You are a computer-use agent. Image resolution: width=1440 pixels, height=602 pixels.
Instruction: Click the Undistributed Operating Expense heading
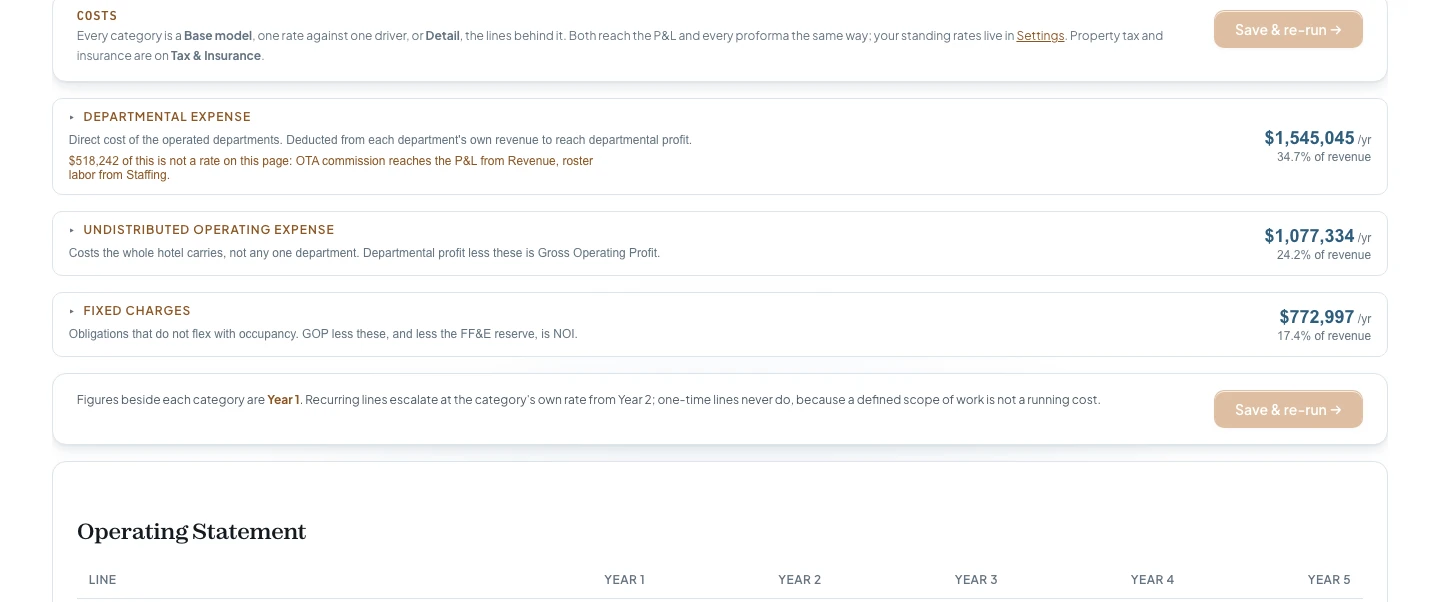209,230
